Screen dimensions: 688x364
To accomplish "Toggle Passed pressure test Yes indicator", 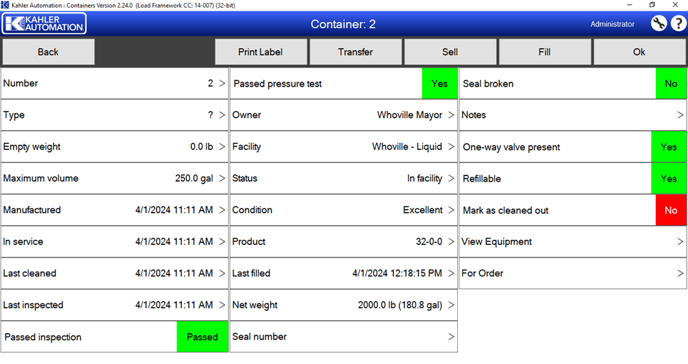I will coord(439,83).
